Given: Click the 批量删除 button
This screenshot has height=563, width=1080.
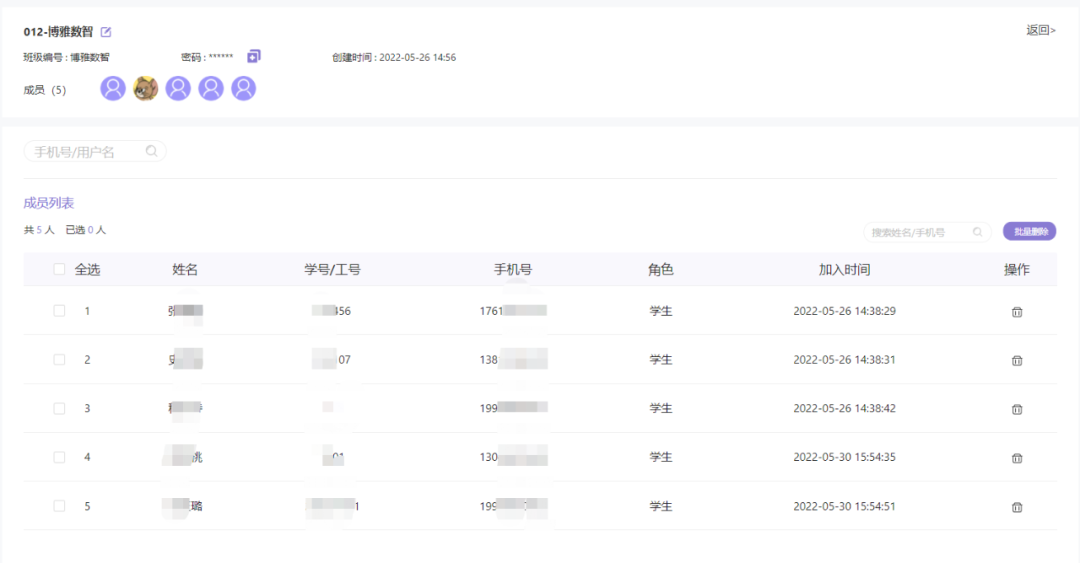Looking at the screenshot, I should point(1030,232).
